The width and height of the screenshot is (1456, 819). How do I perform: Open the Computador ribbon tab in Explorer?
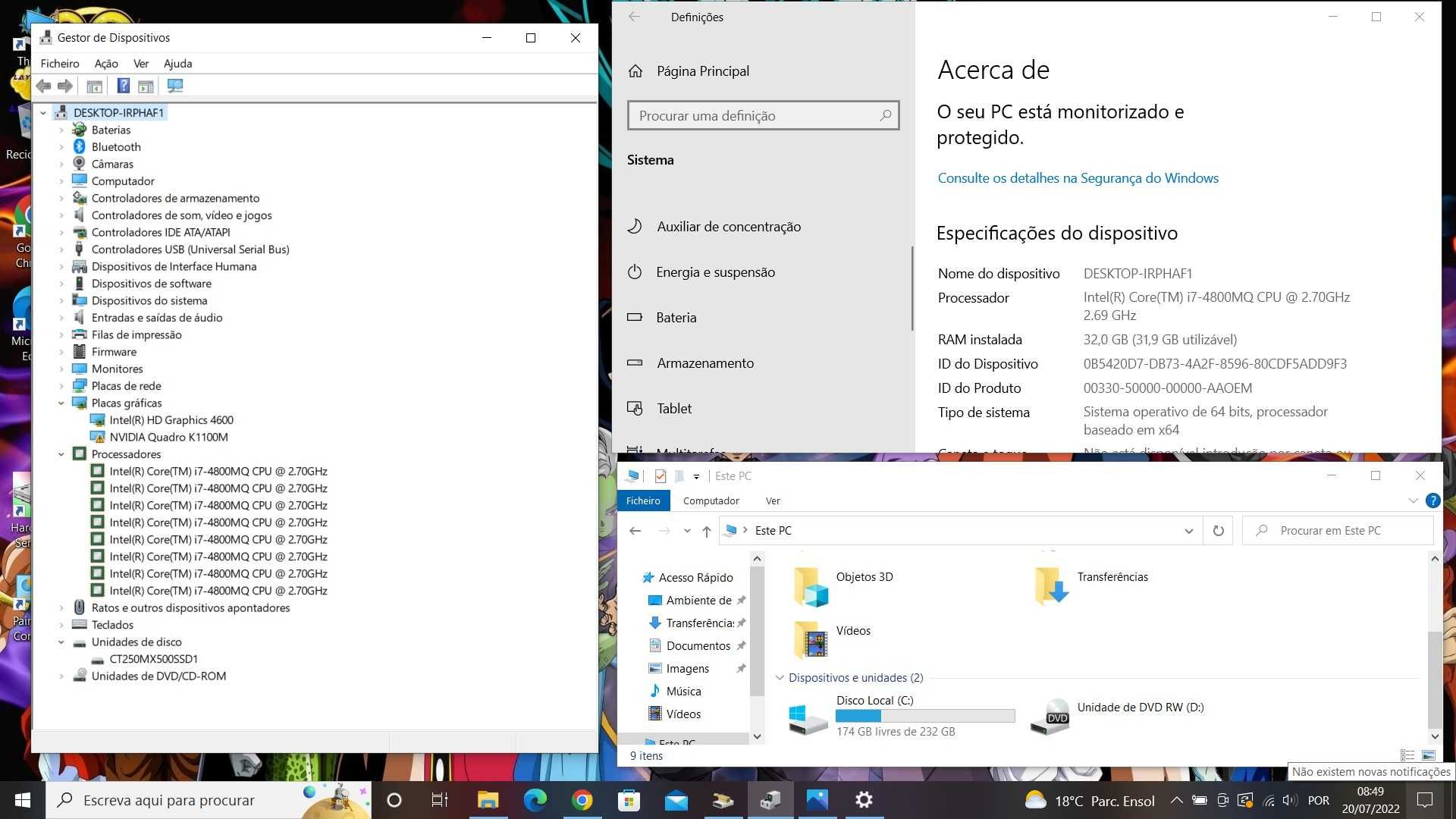tap(711, 500)
